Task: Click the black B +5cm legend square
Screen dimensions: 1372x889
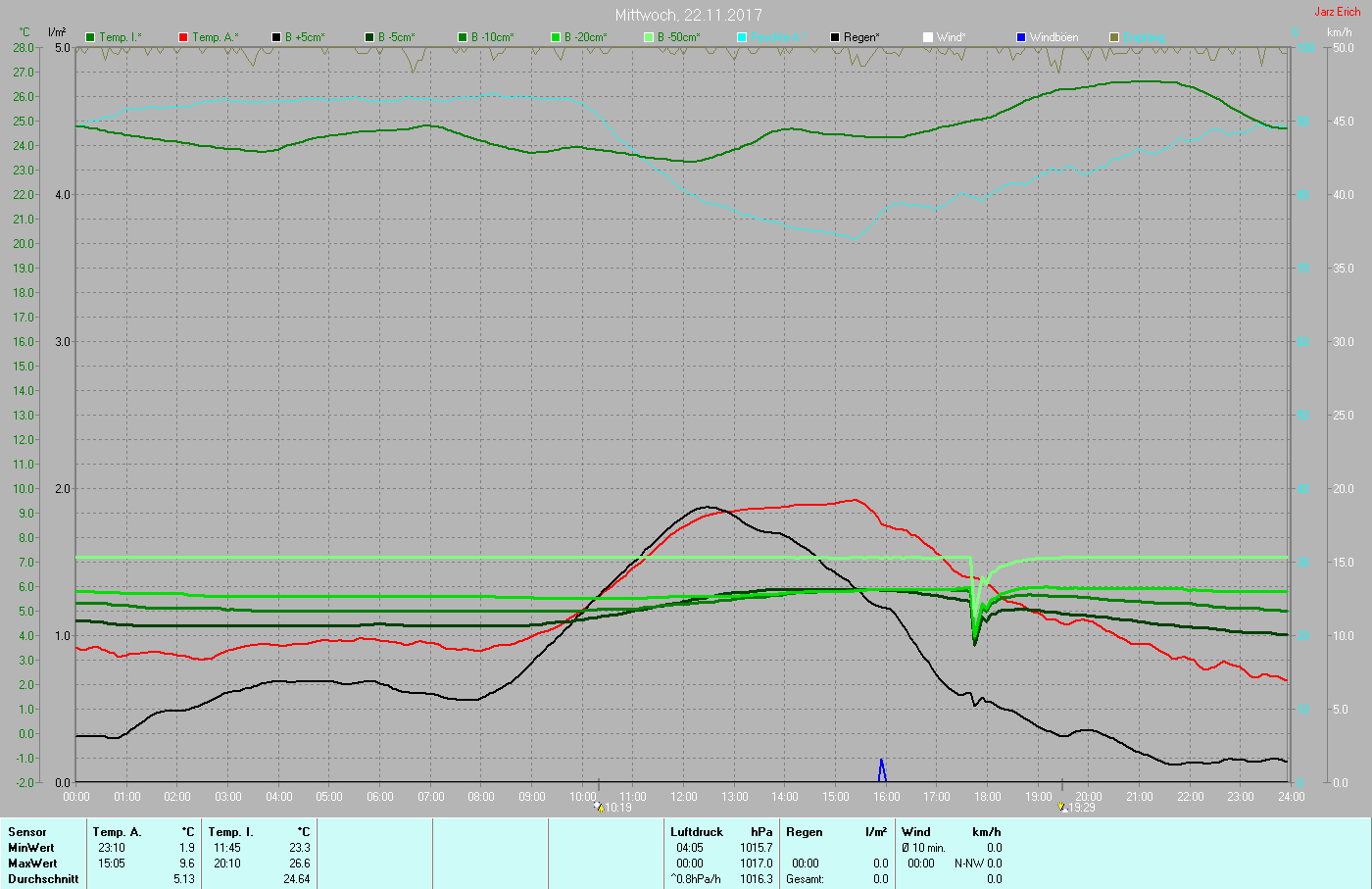Action: click(276, 37)
